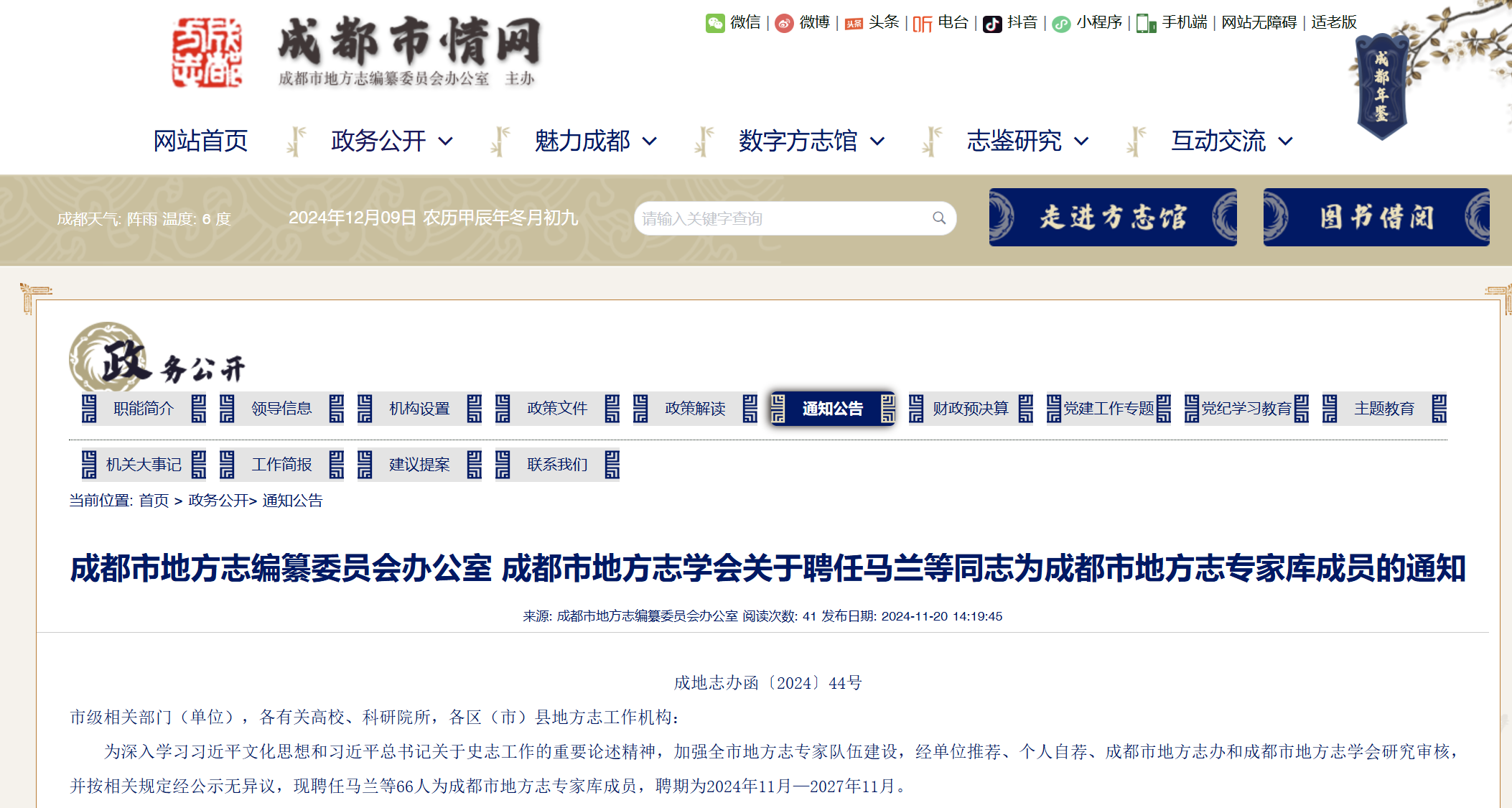1512x808 pixels.
Task: Click the 成都市情网 red seal logo
Action: point(207,53)
